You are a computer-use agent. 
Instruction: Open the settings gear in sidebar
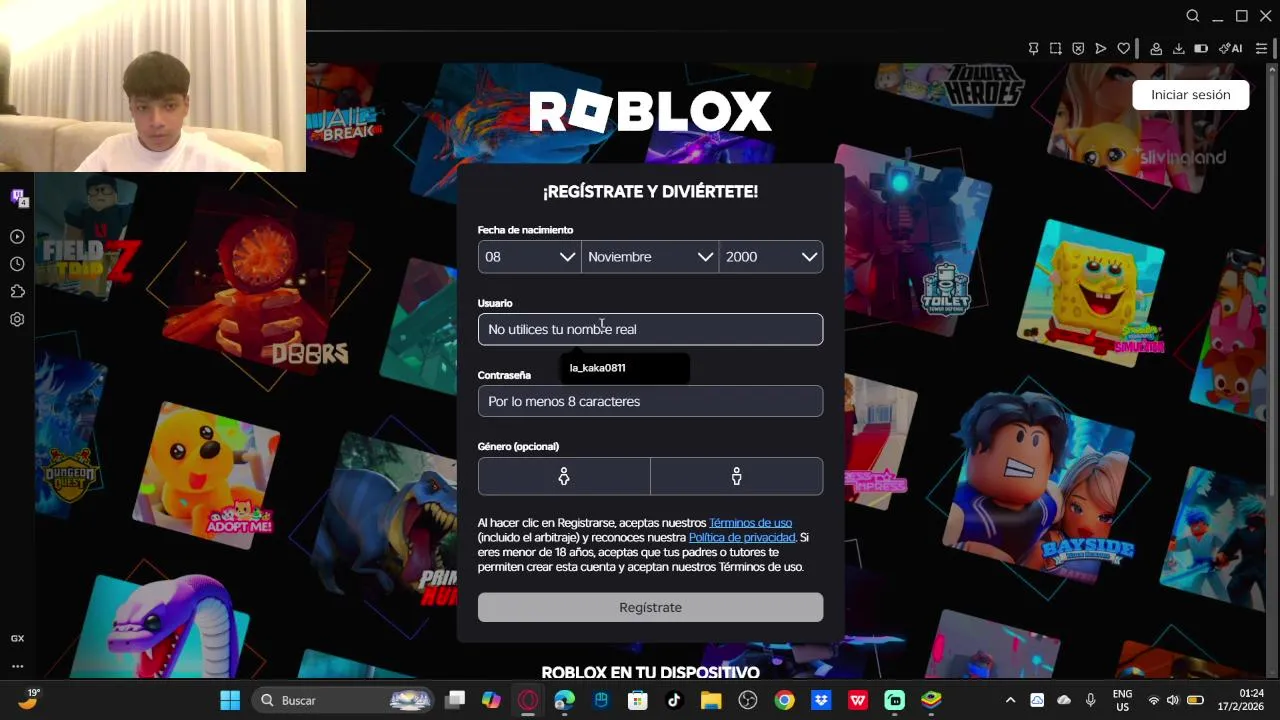17,320
